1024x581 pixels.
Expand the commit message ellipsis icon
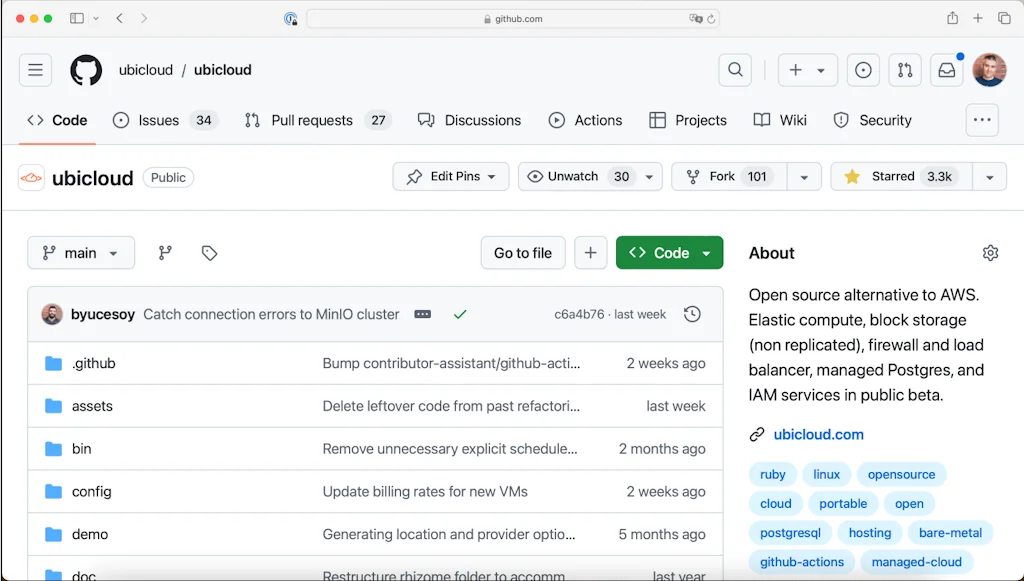[422, 313]
